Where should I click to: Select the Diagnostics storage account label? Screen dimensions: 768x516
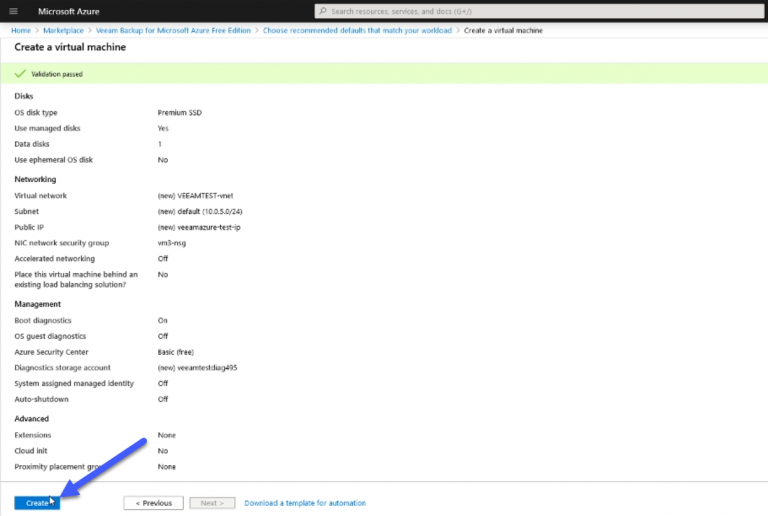click(62, 368)
